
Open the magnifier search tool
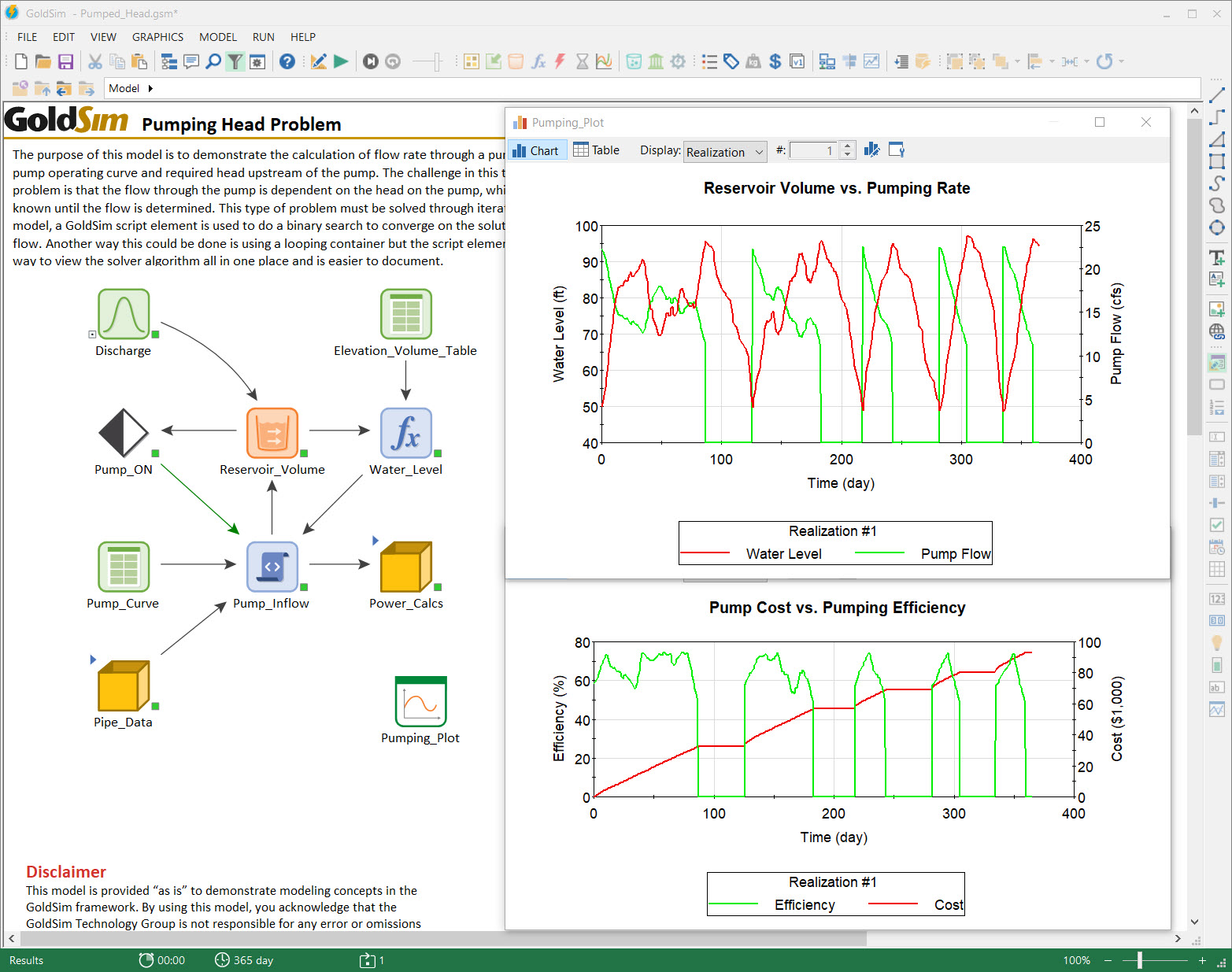tap(213, 61)
